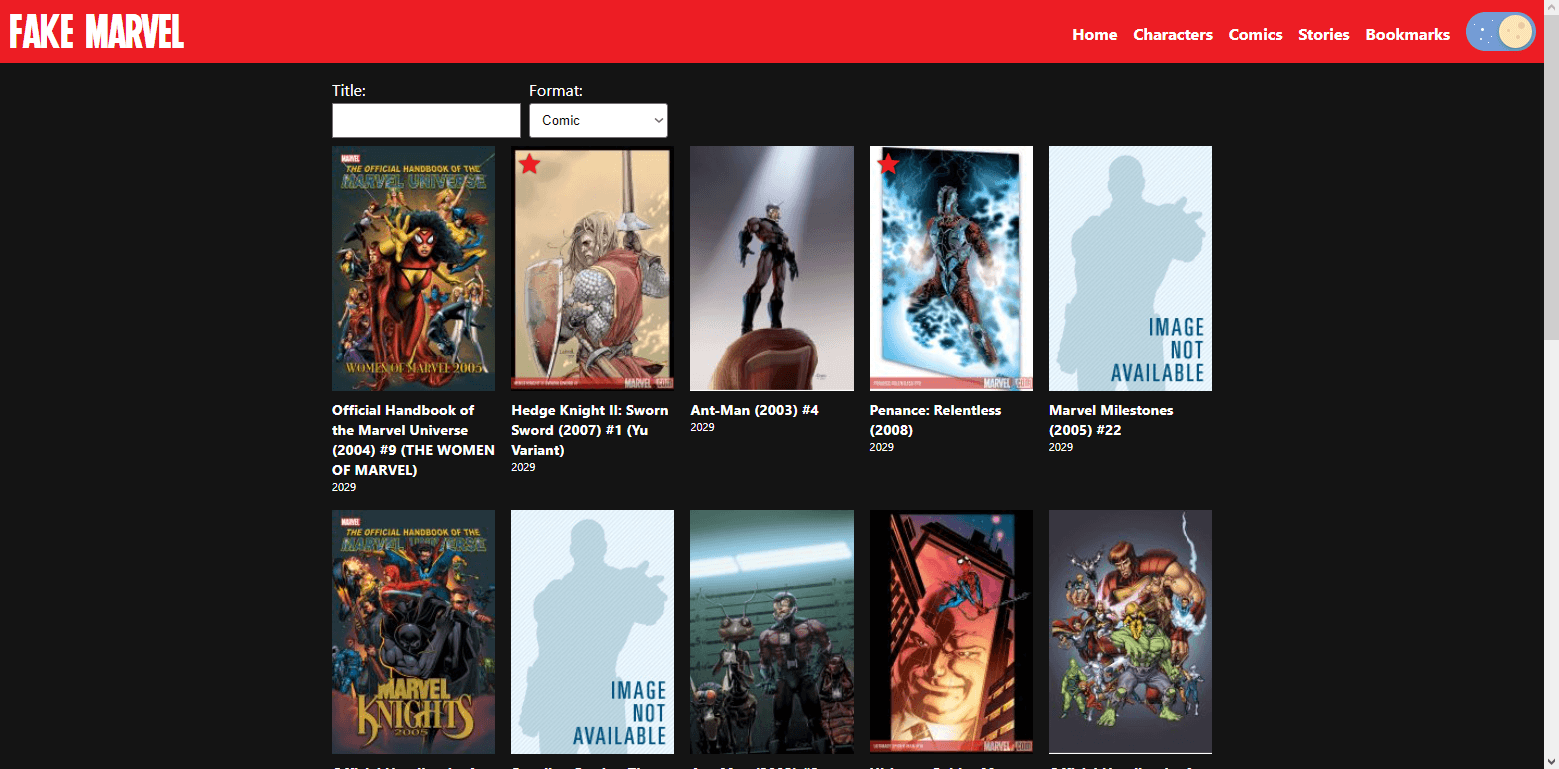Open the Penance: Relentless cover image
The image size is (1559, 769).
click(951, 268)
